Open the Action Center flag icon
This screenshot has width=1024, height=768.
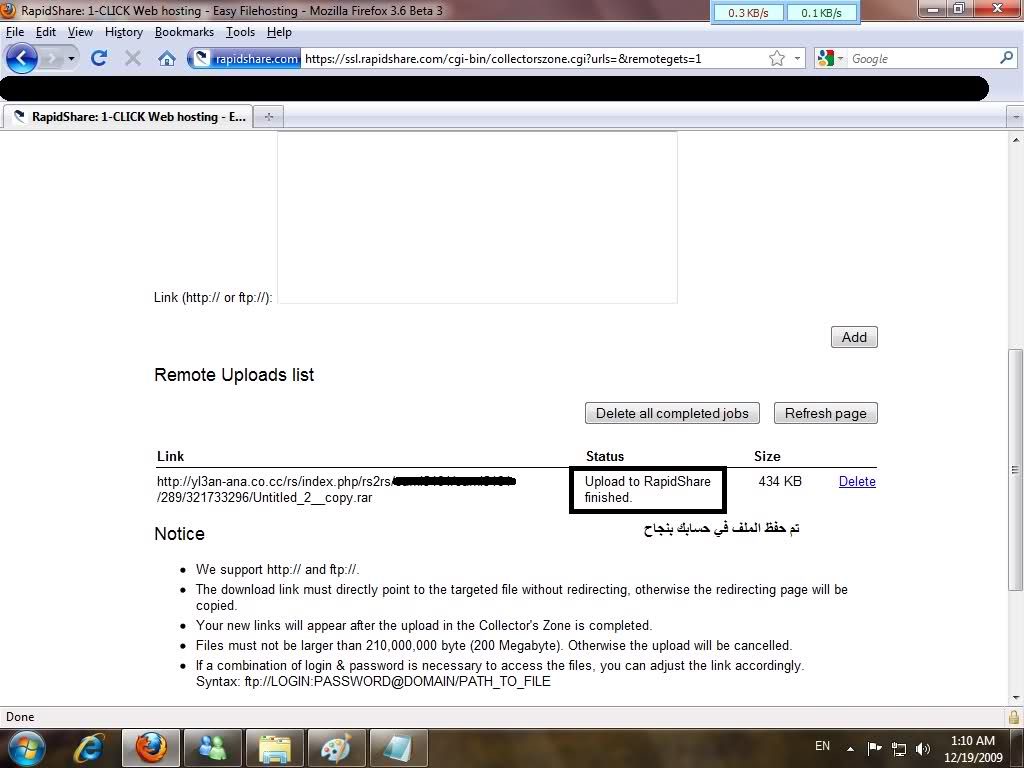pos(874,748)
